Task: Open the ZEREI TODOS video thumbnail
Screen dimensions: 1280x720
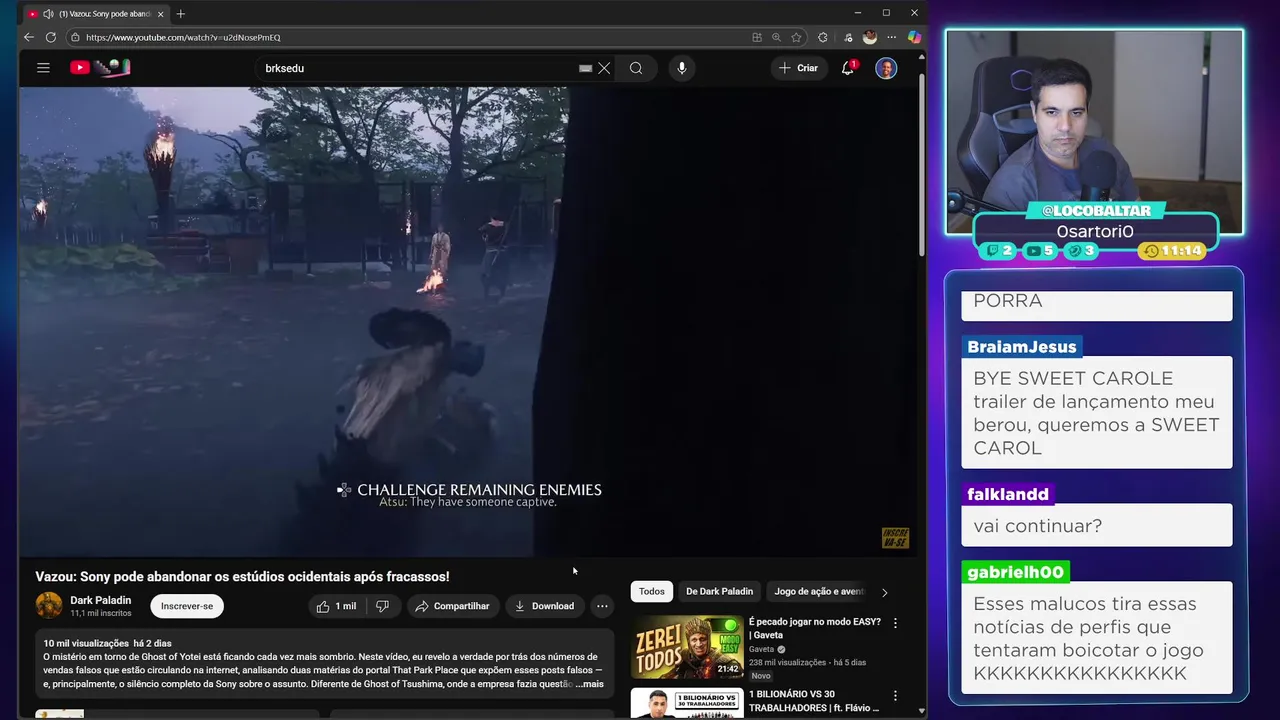Action: point(687,647)
